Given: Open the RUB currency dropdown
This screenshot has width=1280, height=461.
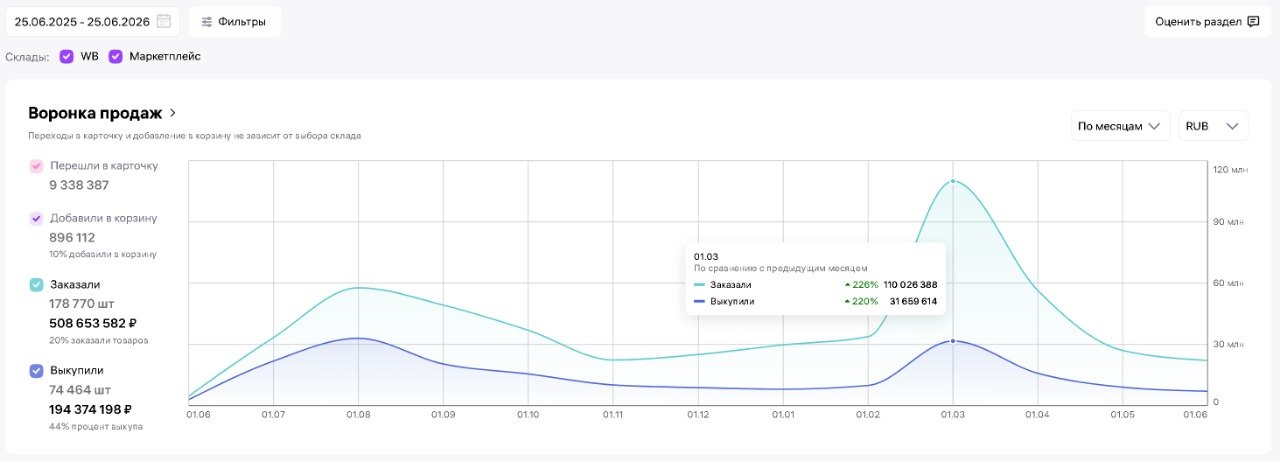Looking at the screenshot, I should tap(1213, 126).
